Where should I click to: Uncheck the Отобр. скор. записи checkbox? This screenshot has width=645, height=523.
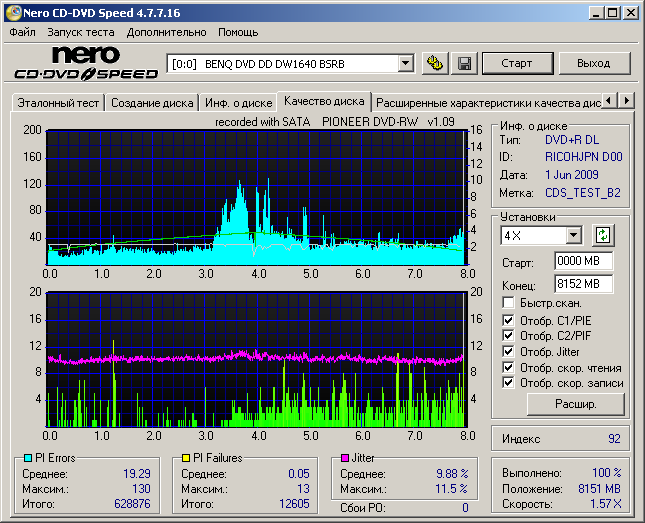(508, 383)
